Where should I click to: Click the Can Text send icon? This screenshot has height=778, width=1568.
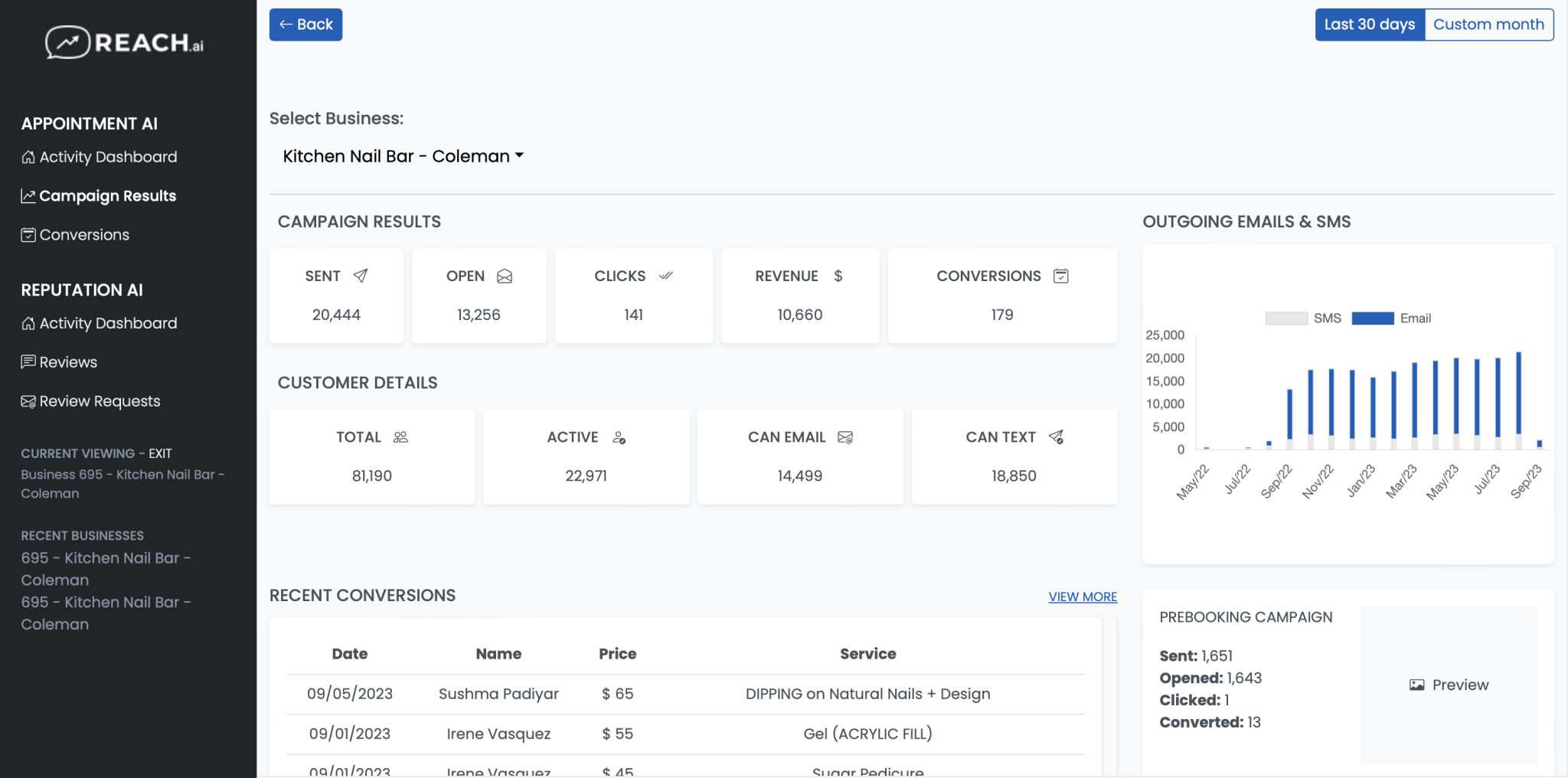1057,437
